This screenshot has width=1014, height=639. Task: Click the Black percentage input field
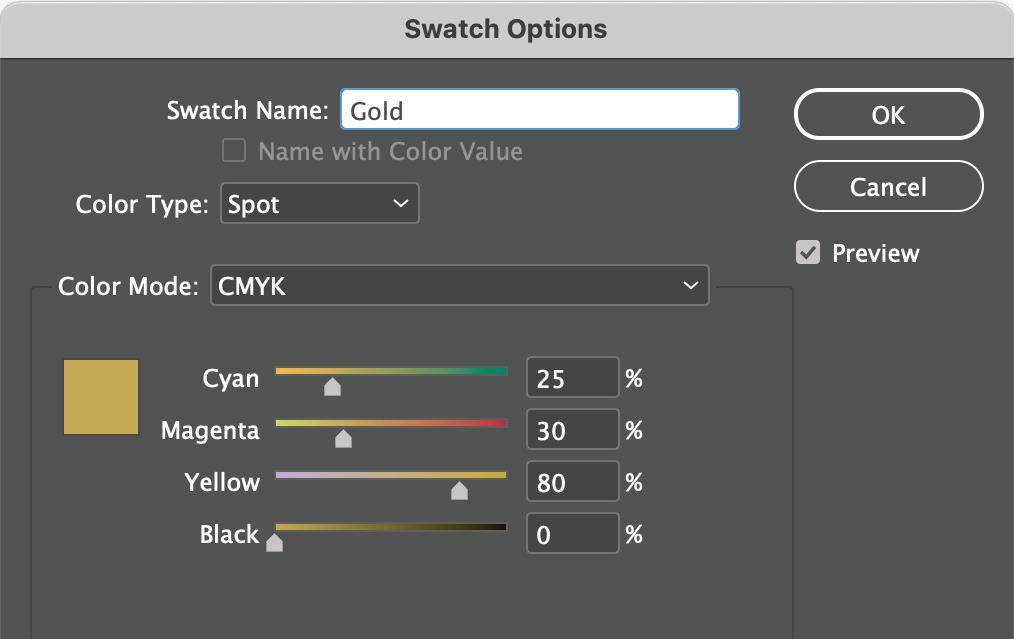tap(572, 535)
